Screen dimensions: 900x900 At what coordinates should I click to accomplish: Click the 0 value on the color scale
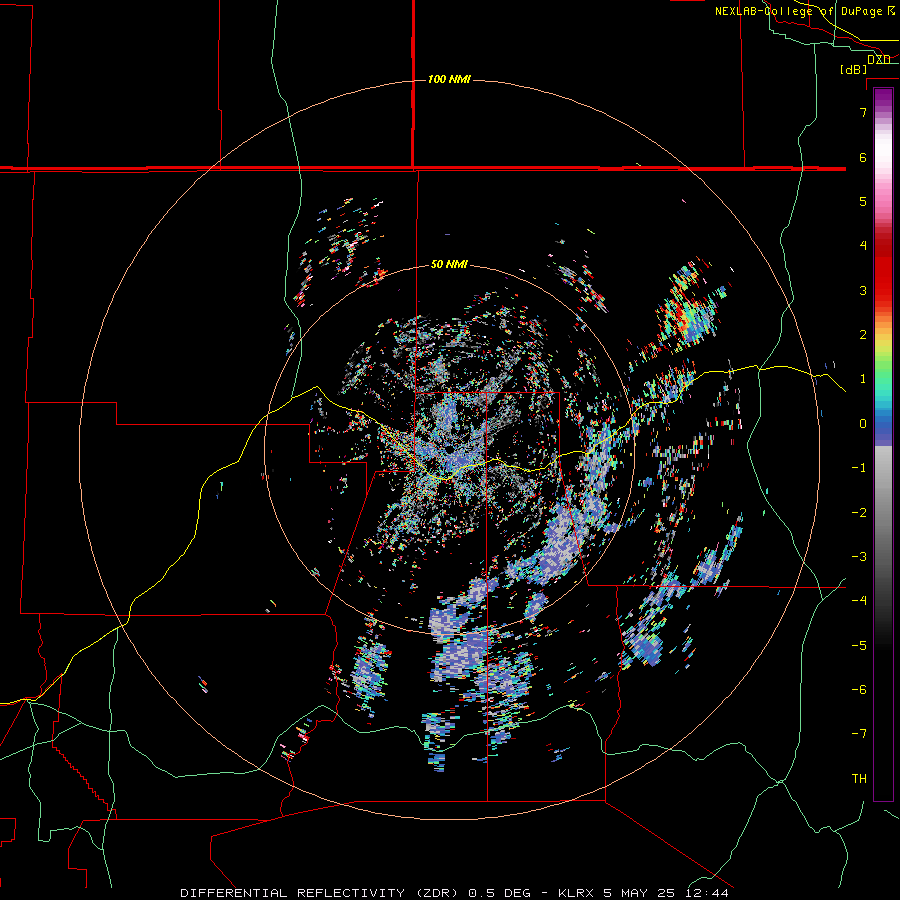coord(863,424)
